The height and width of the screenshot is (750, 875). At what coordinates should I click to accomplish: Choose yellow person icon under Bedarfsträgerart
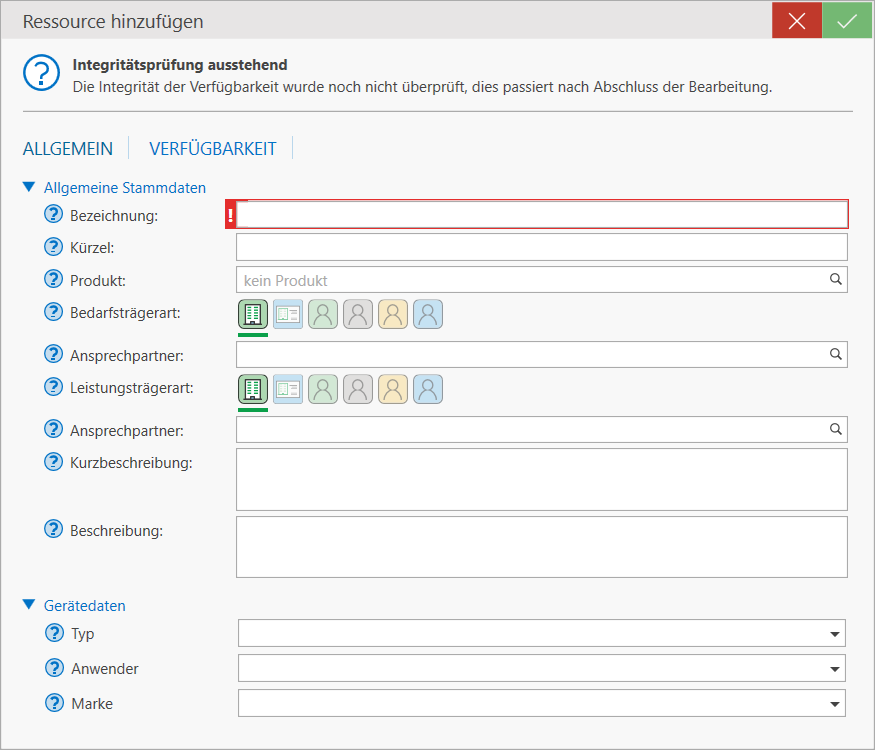393,314
